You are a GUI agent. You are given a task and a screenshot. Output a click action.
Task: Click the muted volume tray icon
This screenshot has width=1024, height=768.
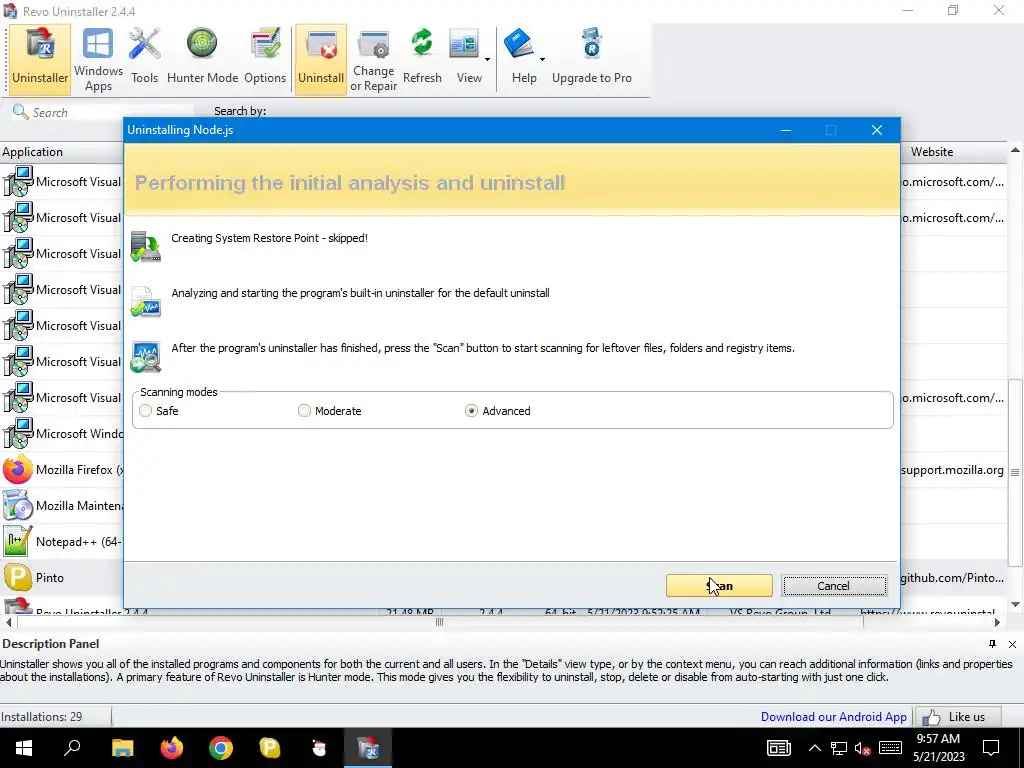[x=863, y=748]
